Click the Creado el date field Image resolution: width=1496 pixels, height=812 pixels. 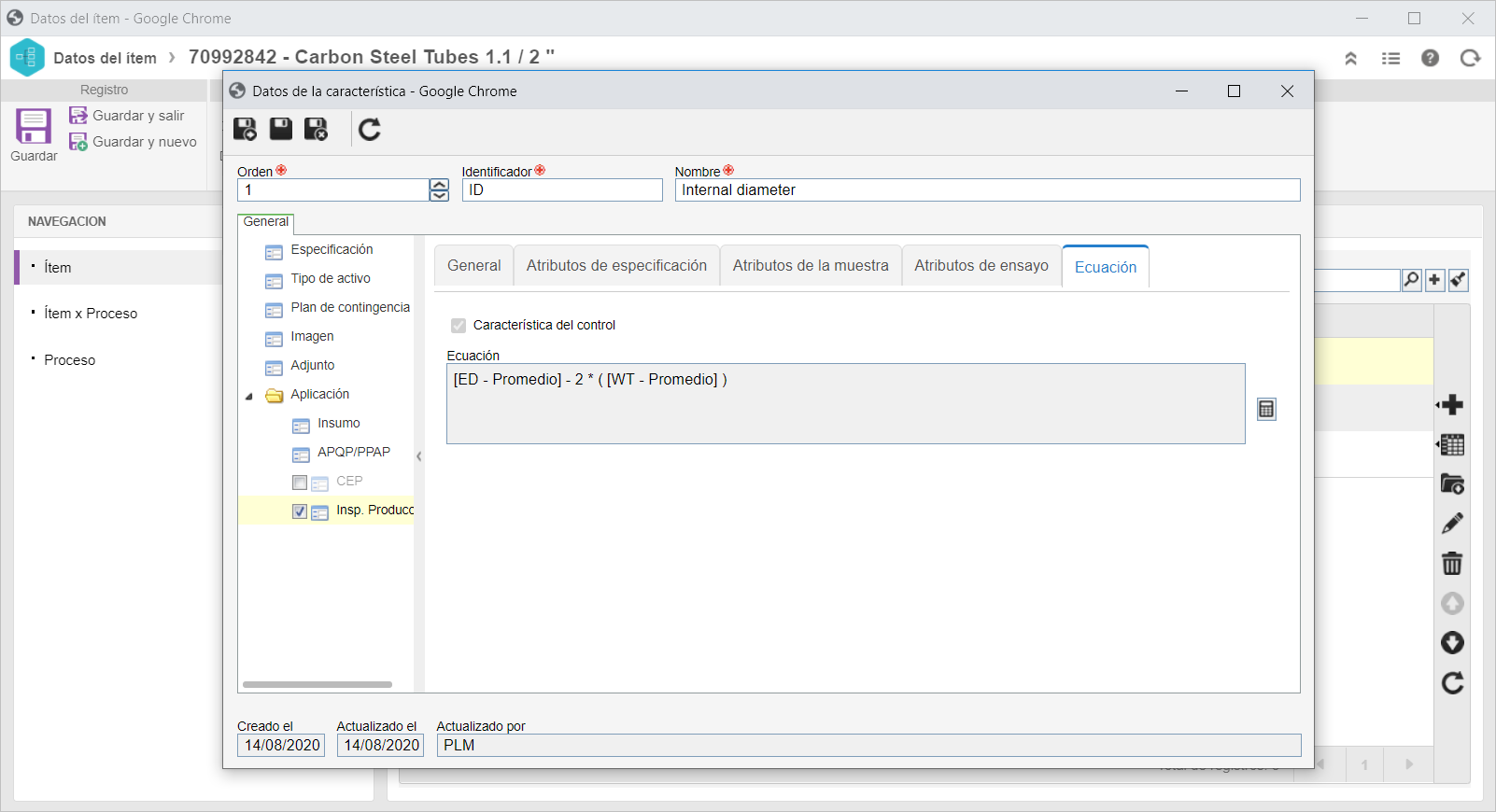[281, 745]
